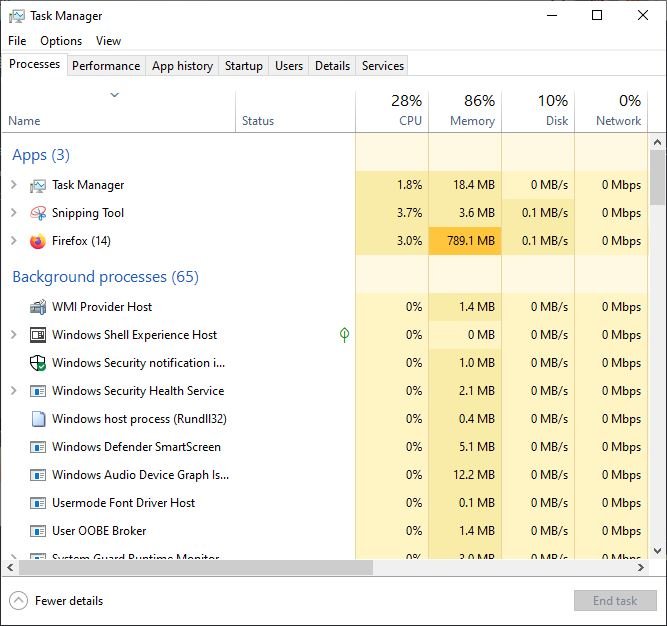The height and width of the screenshot is (626, 667).
Task: Collapse view using Fewer details arrow
Action: [18, 601]
